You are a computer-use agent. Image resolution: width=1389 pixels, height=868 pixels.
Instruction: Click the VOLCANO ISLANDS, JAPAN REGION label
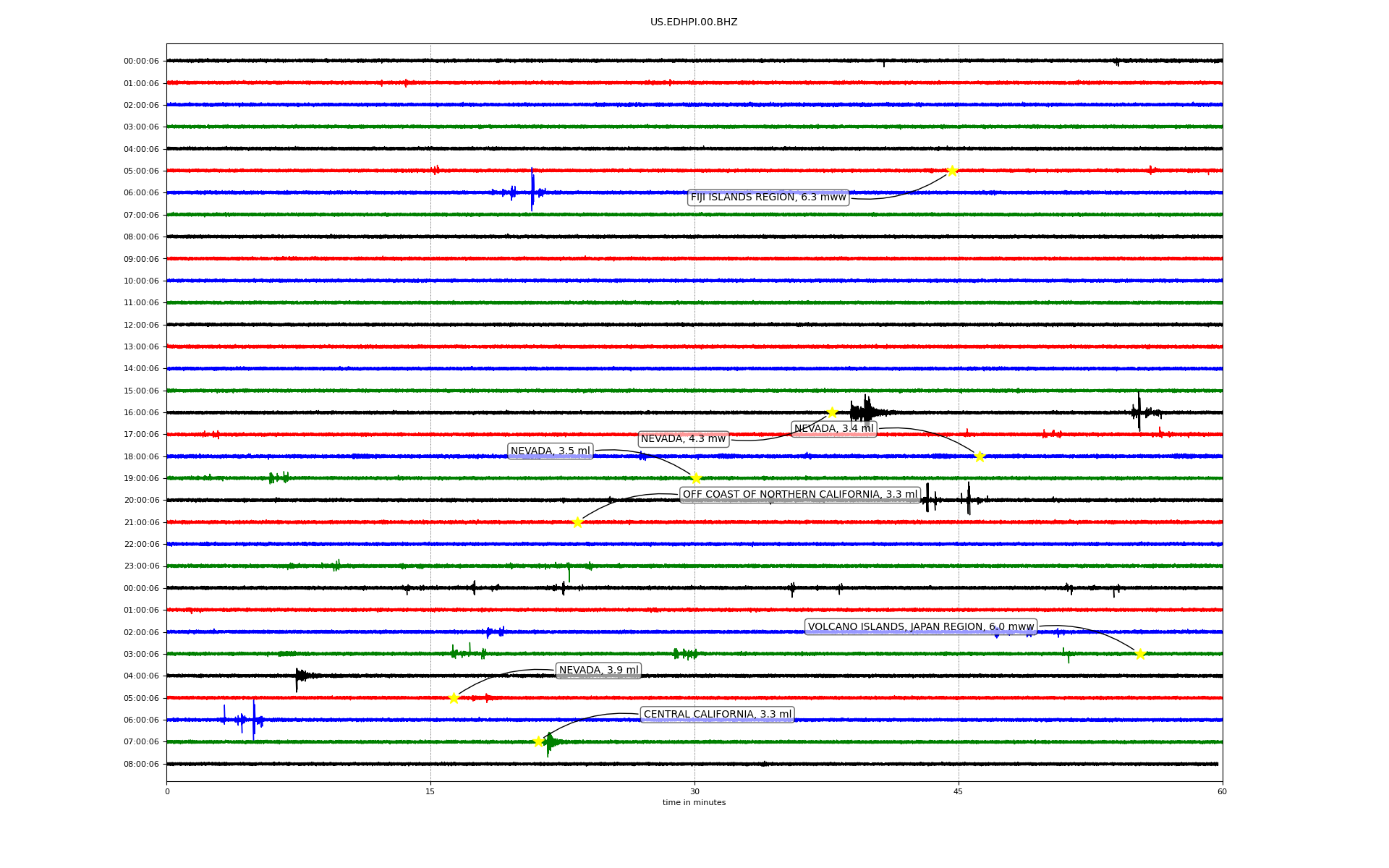tap(920, 627)
